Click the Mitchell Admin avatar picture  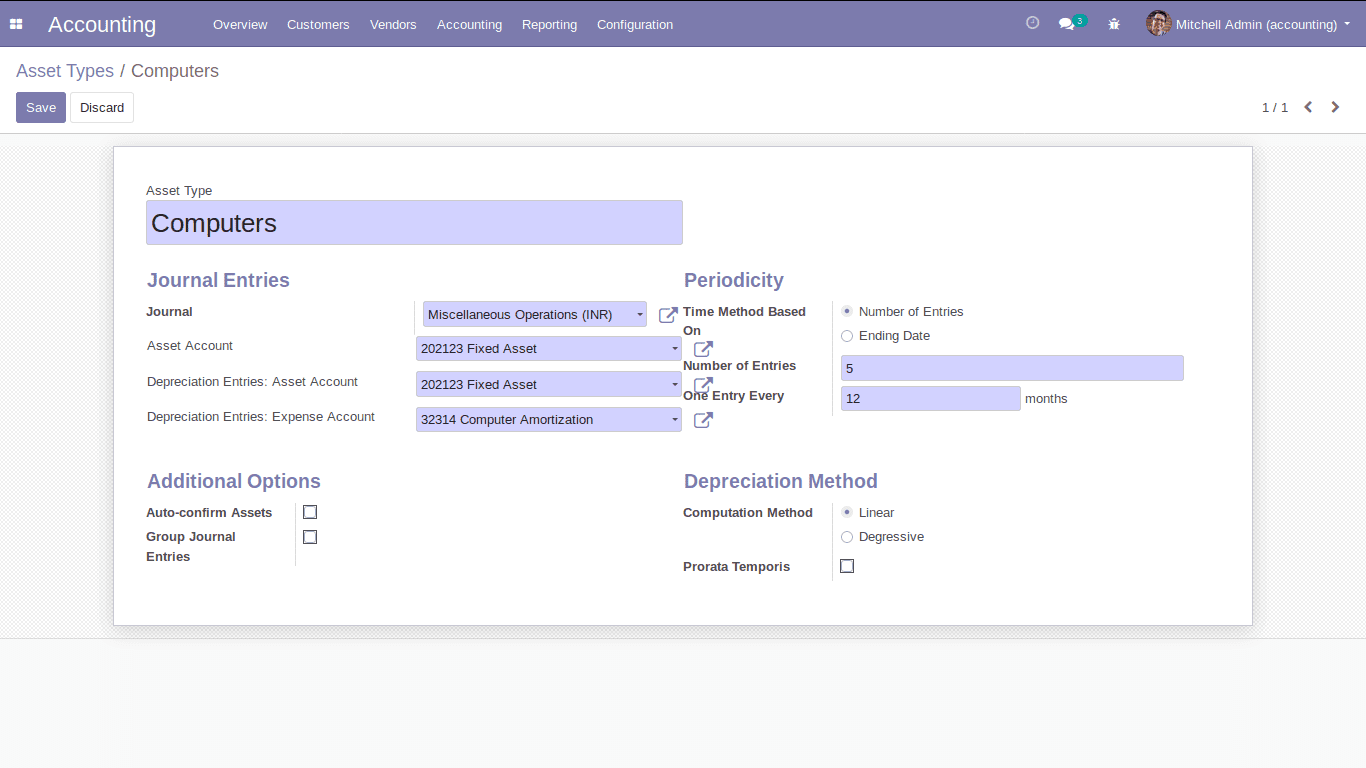pos(1158,24)
